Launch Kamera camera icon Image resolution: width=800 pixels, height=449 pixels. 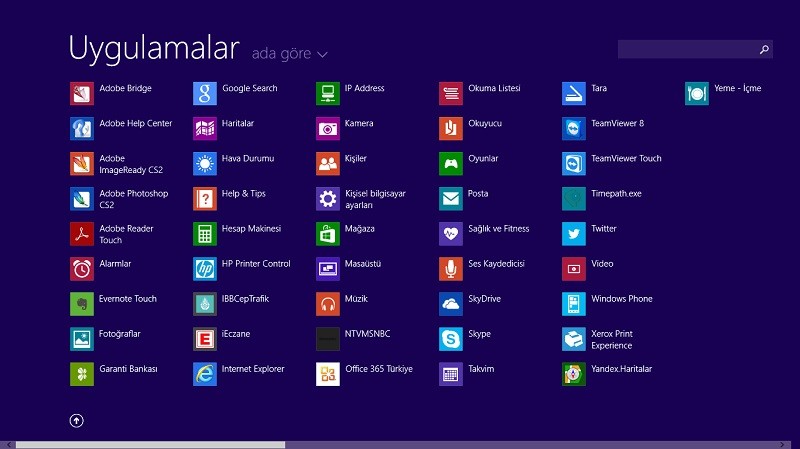(328, 129)
